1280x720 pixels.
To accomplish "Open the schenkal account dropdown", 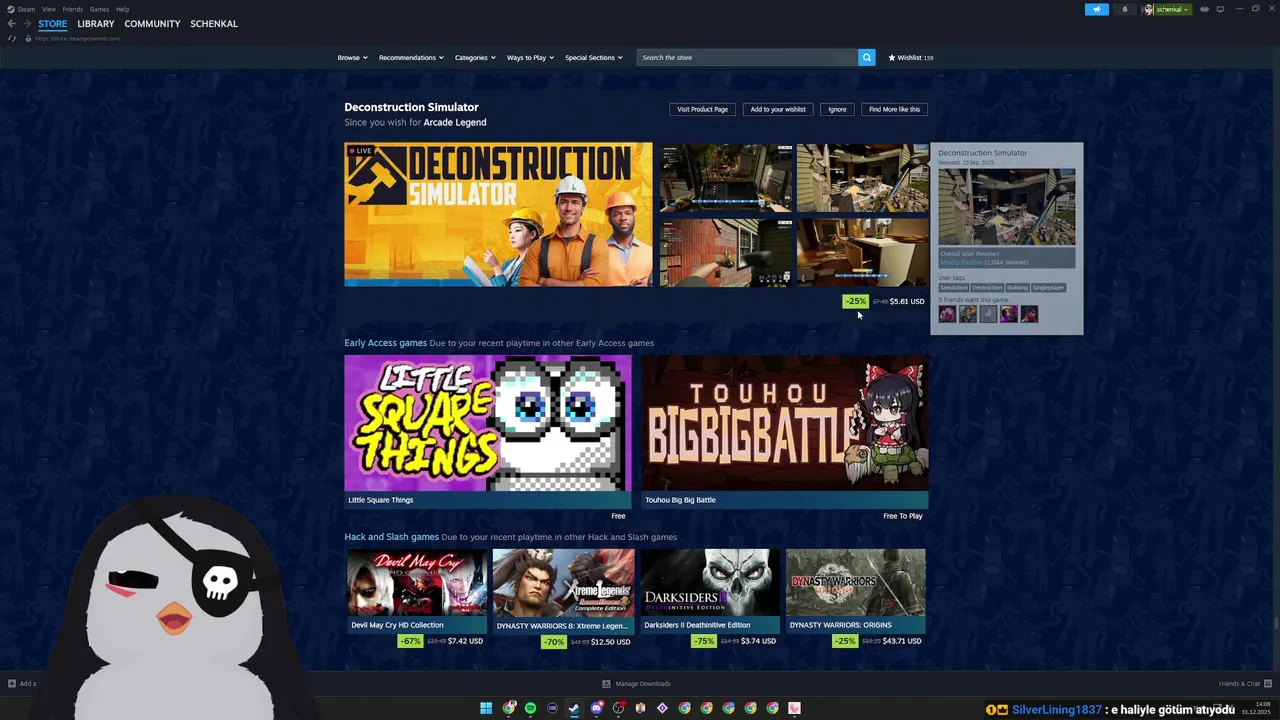I will 1168,9.
